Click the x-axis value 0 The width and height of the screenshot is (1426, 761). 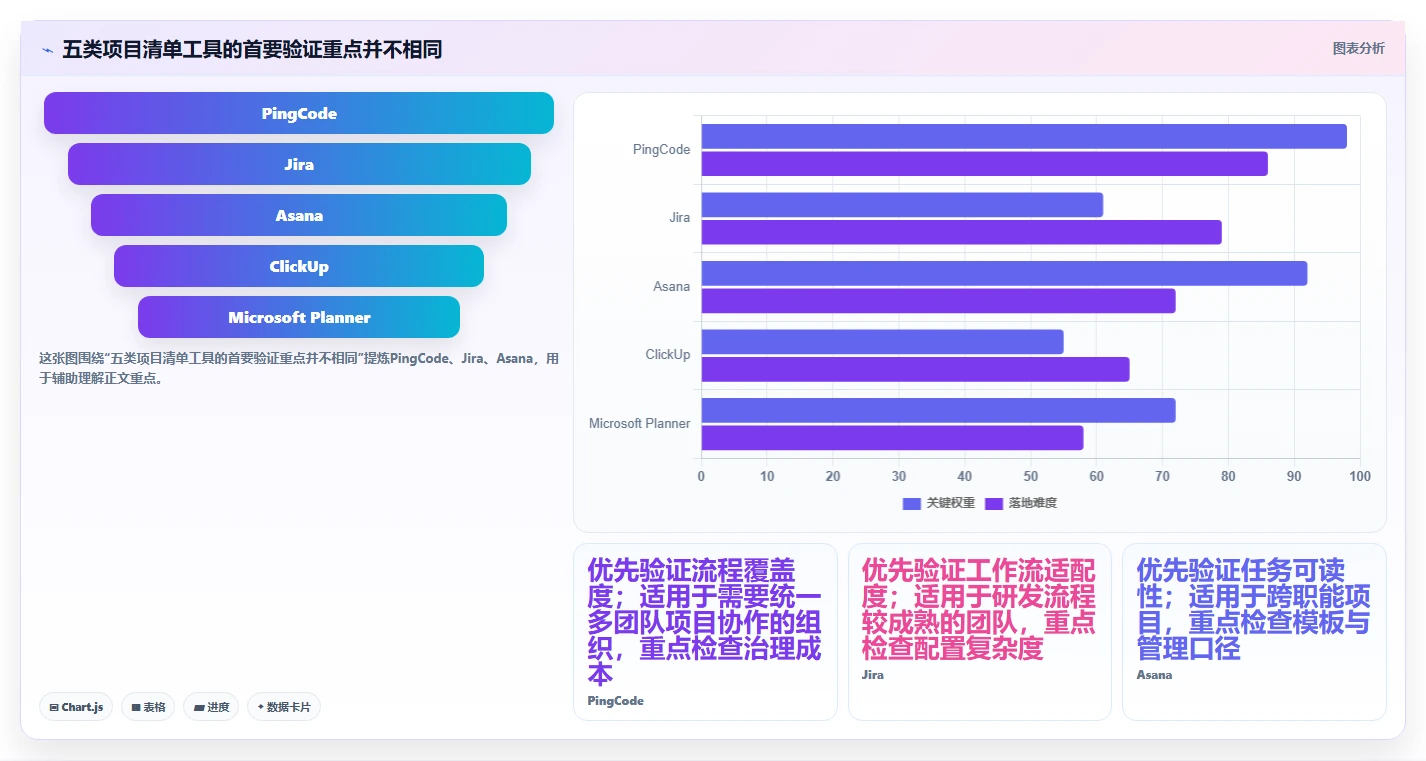(701, 476)
